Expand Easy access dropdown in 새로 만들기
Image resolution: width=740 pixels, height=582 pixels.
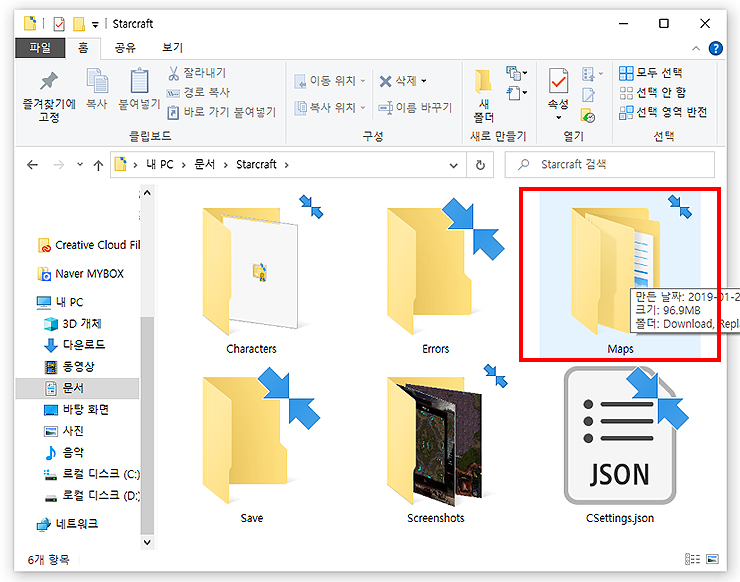tap(517, 93)
